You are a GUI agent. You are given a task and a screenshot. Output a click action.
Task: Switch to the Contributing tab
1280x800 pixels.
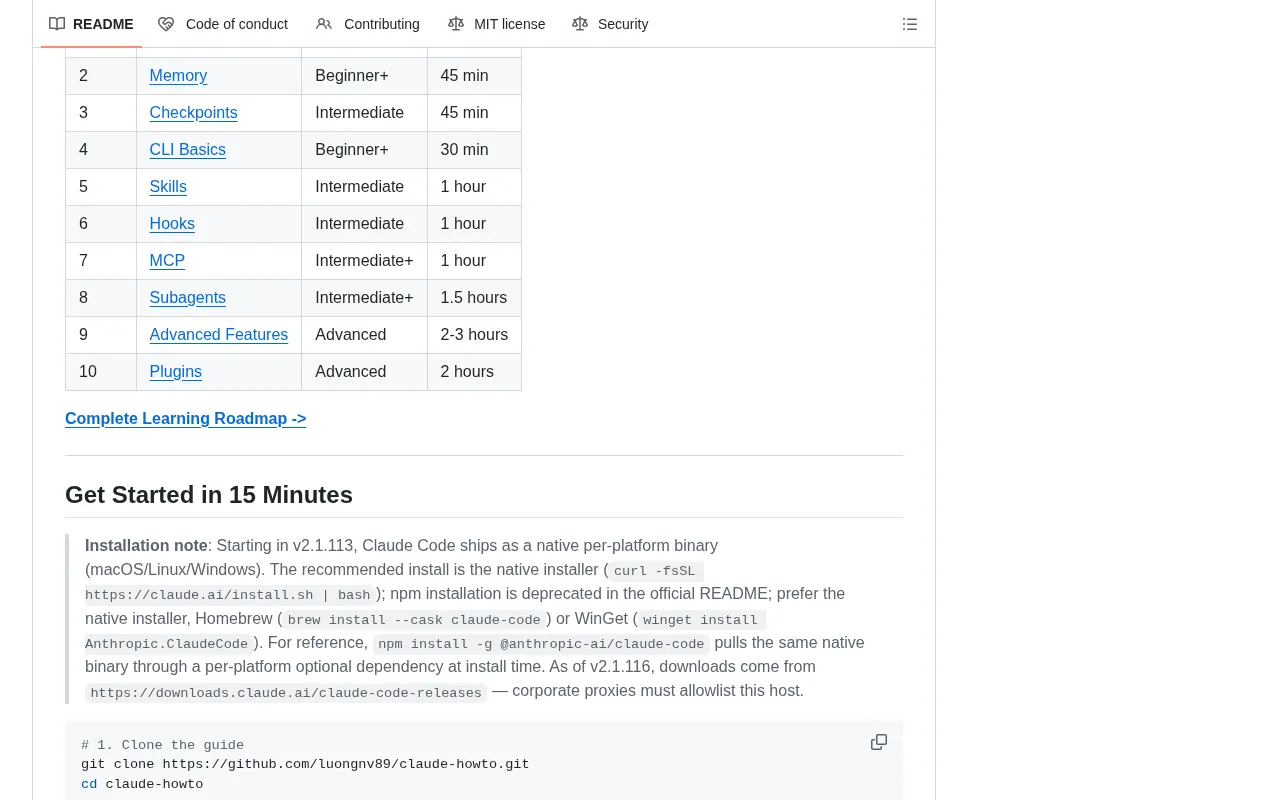[368, 24]
